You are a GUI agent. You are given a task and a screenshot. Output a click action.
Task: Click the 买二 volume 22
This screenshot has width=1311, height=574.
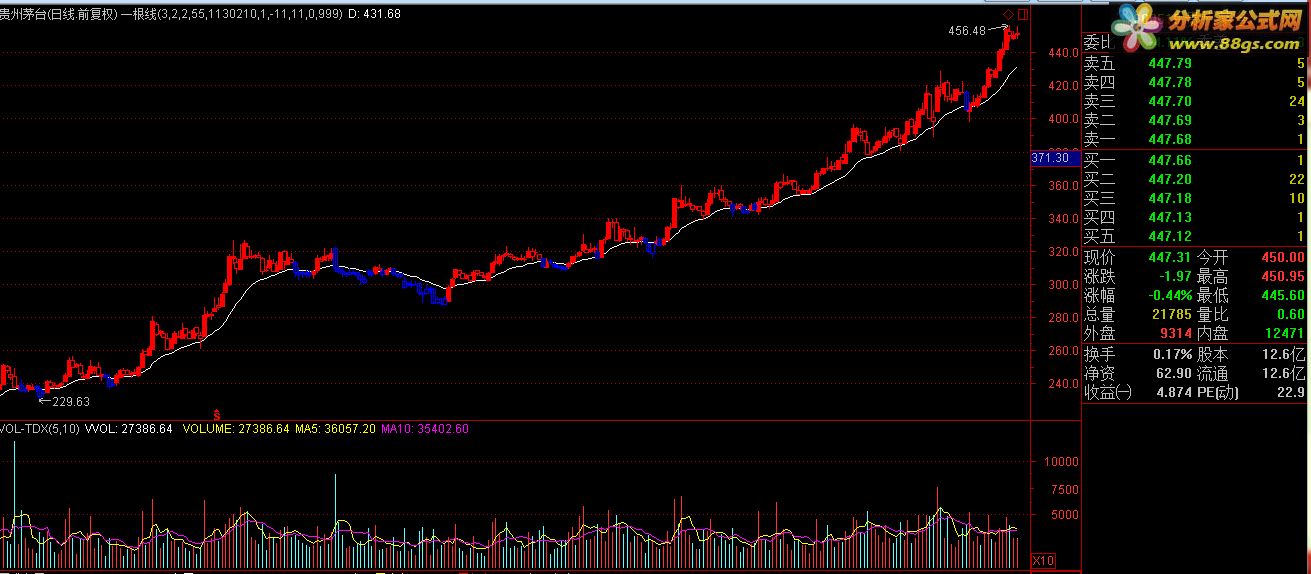point(1297,180)
